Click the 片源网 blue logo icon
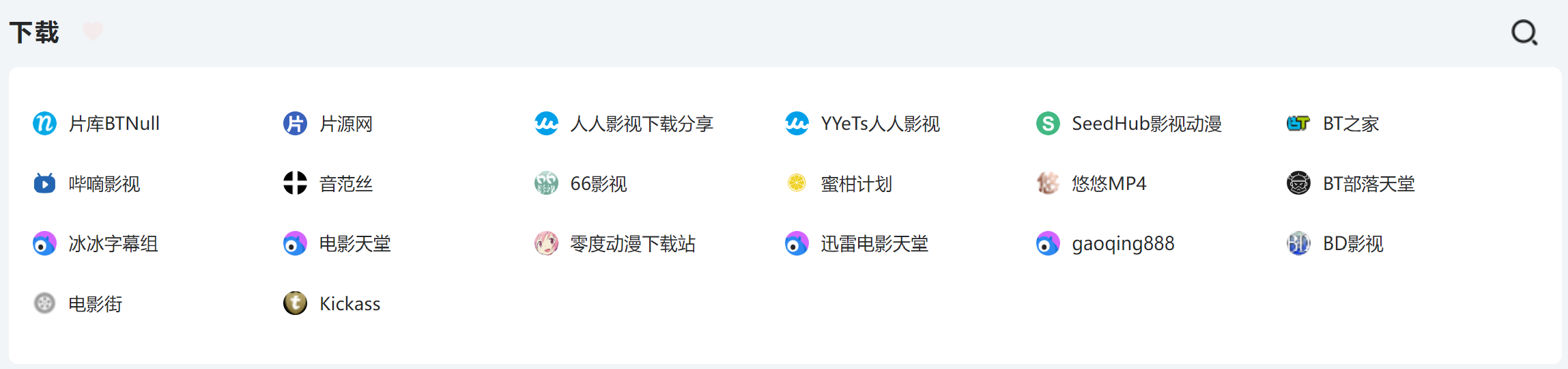The width and height of the screenshot is (1568, 369). [x=295, y=124]
